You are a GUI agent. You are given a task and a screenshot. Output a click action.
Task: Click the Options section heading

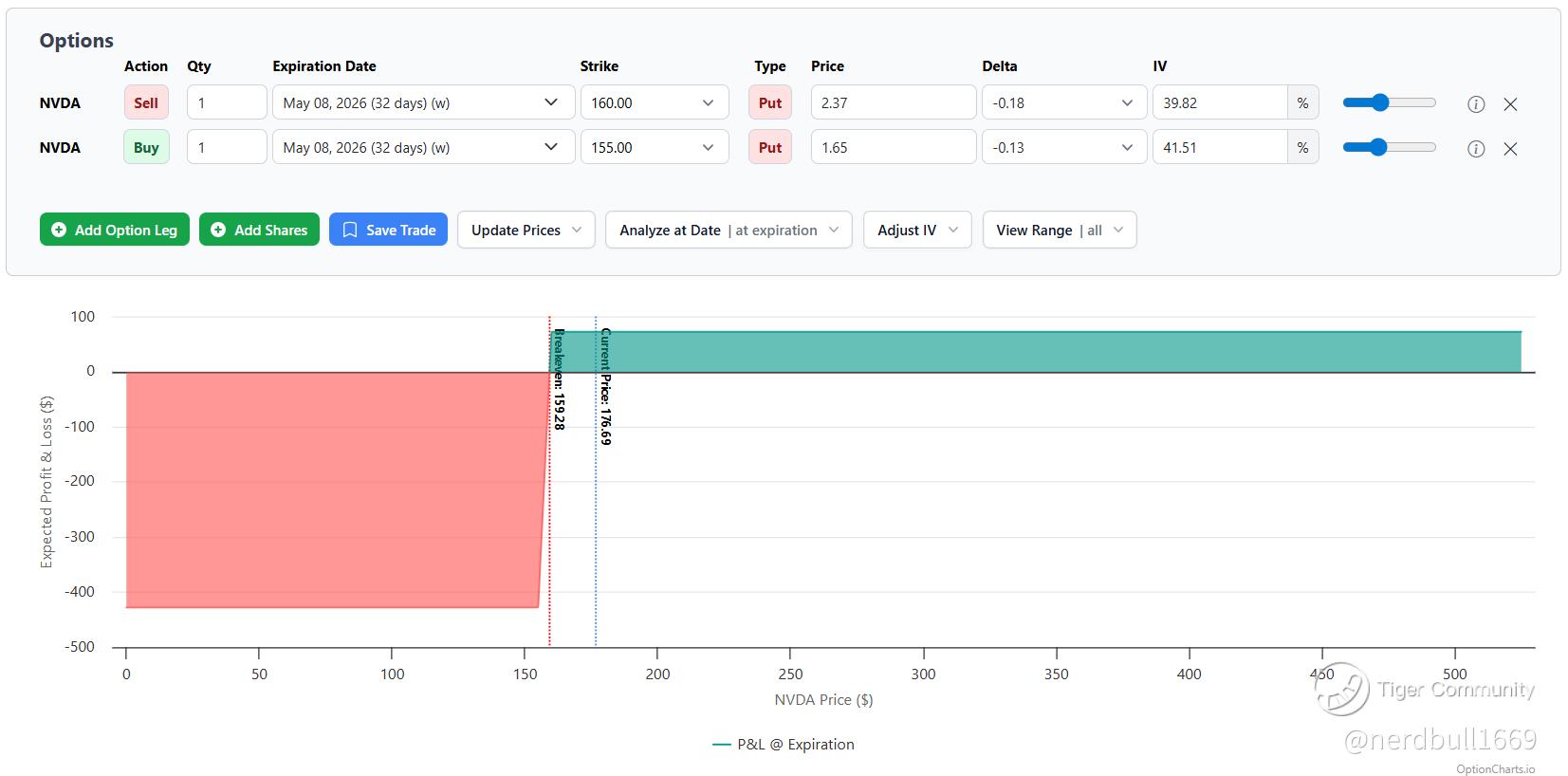tap(76, 41)
